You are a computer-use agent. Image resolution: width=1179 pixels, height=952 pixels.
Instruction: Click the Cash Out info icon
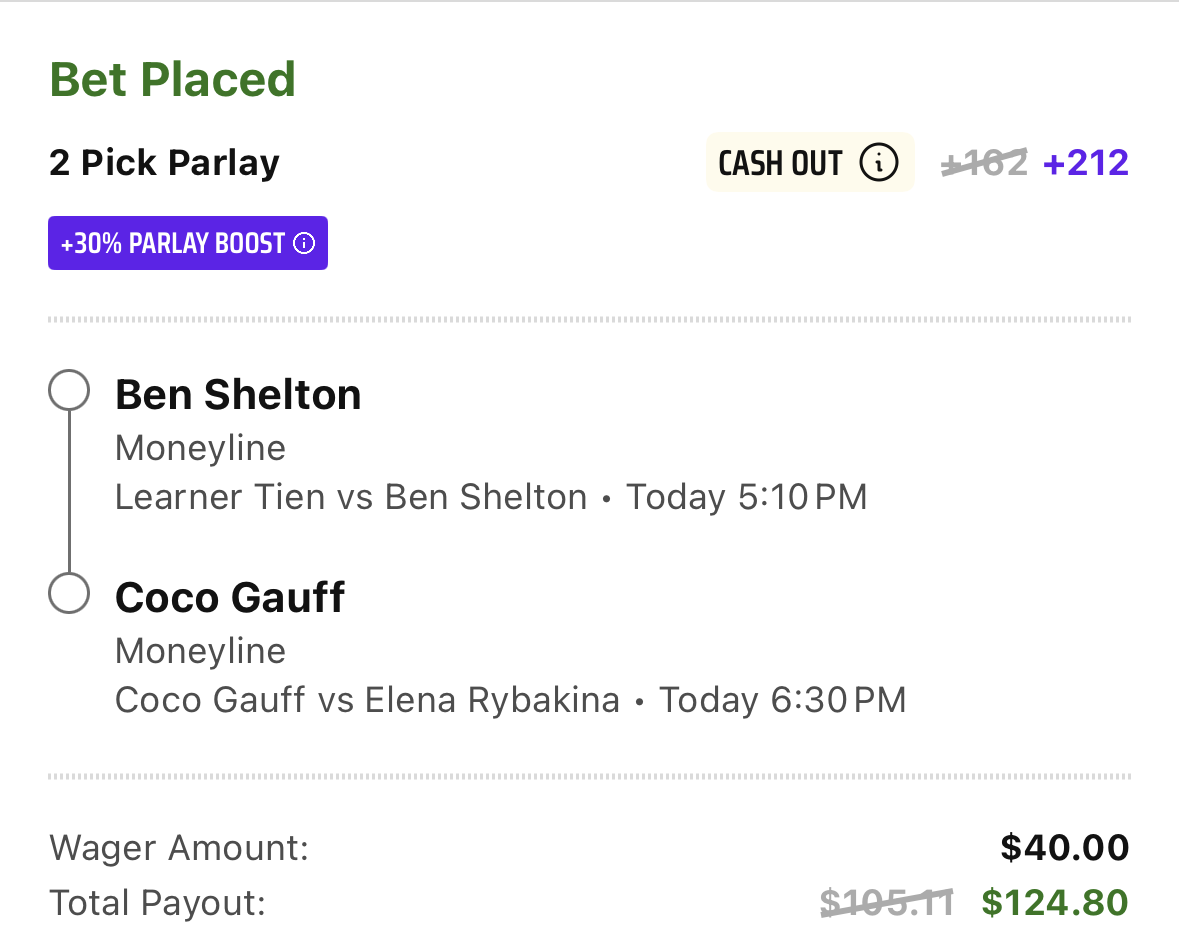tap(878, 162)
